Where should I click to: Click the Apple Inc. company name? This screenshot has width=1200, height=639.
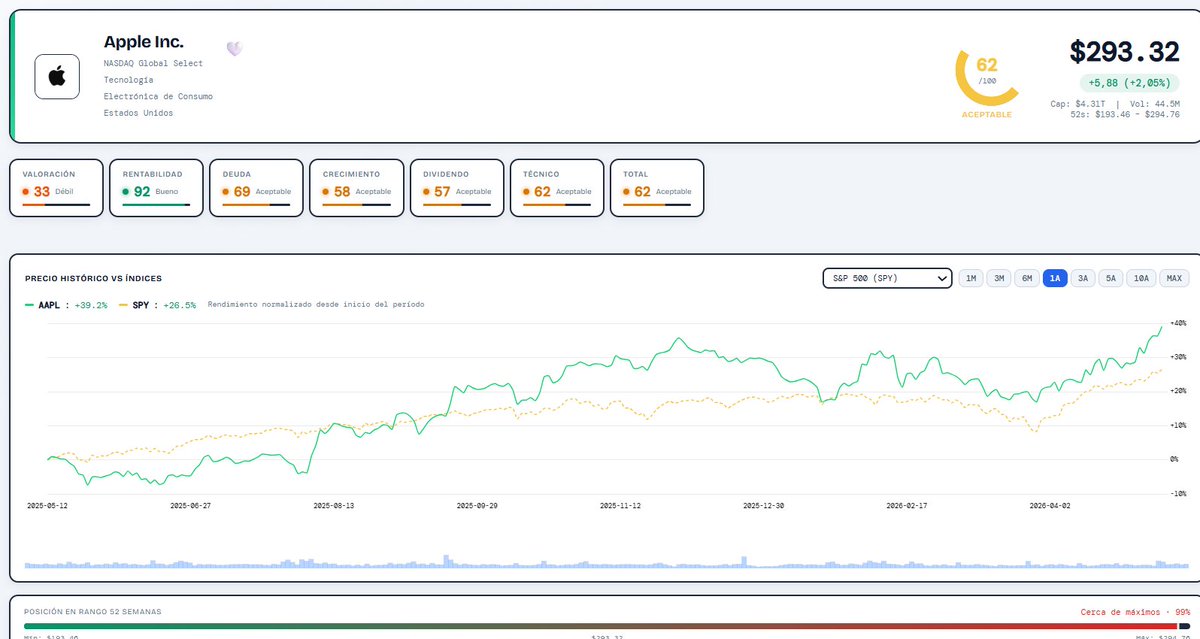143,42
